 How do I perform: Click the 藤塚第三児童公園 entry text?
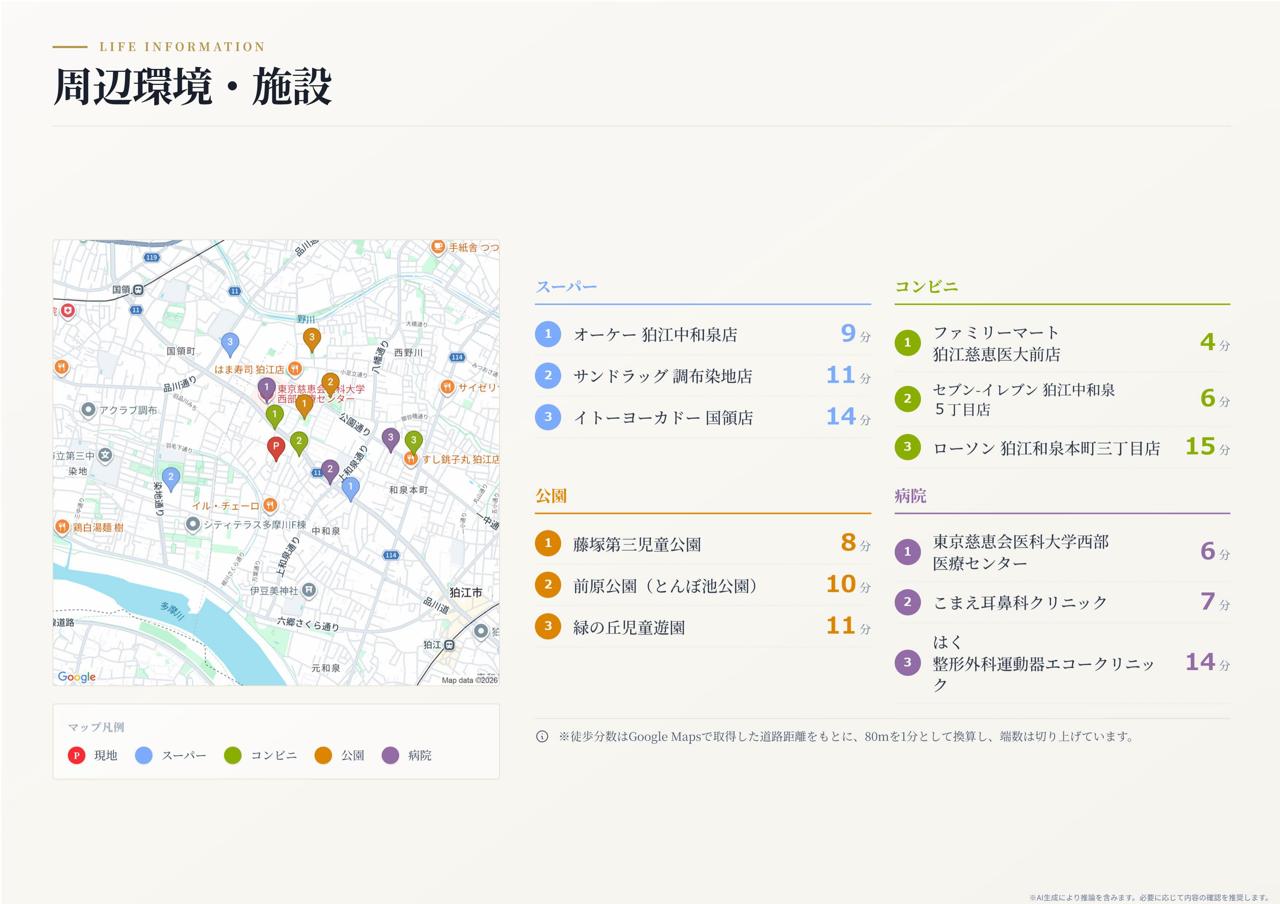637,545
